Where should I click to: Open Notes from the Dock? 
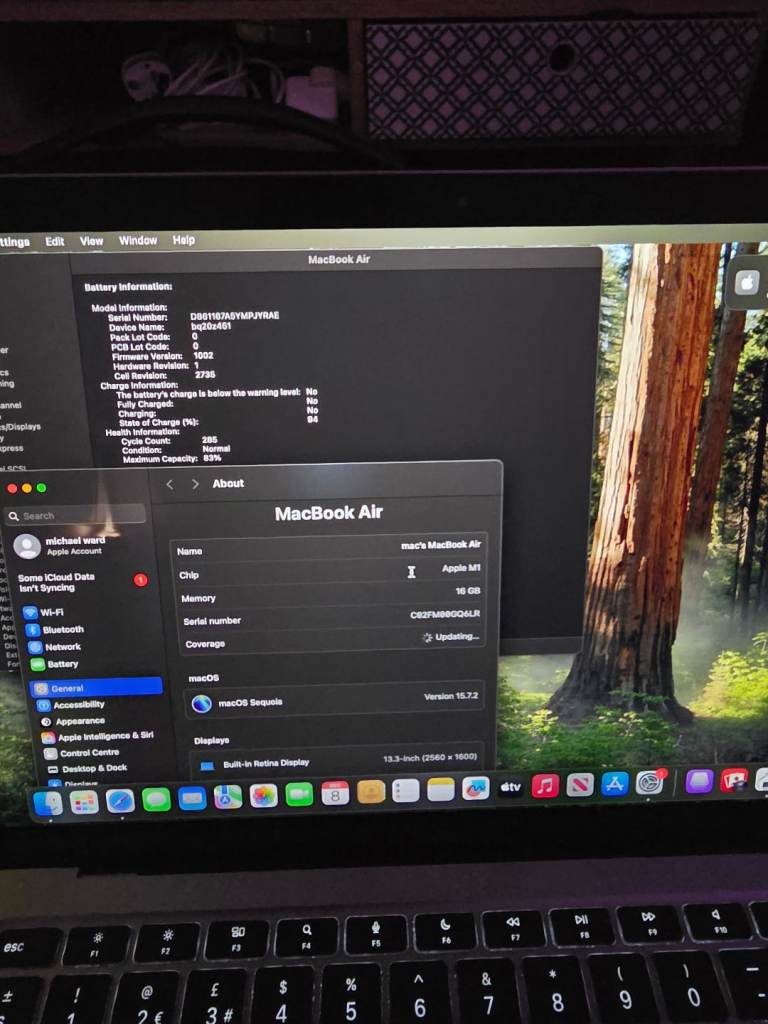[x=441, y=790]
